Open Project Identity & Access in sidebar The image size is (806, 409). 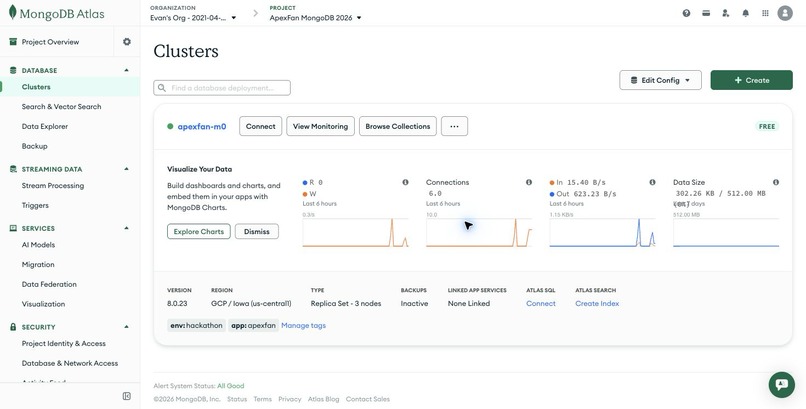(64, 344)
